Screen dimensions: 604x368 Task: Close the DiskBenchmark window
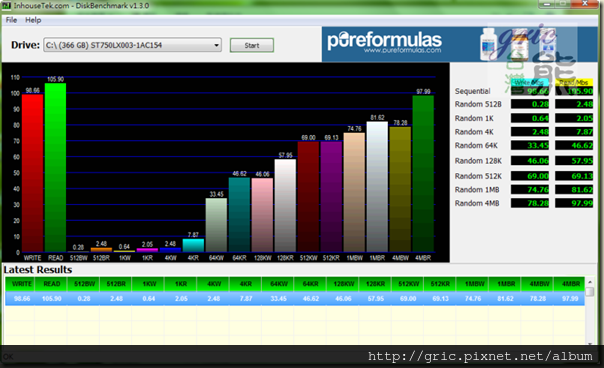(585, 4)
